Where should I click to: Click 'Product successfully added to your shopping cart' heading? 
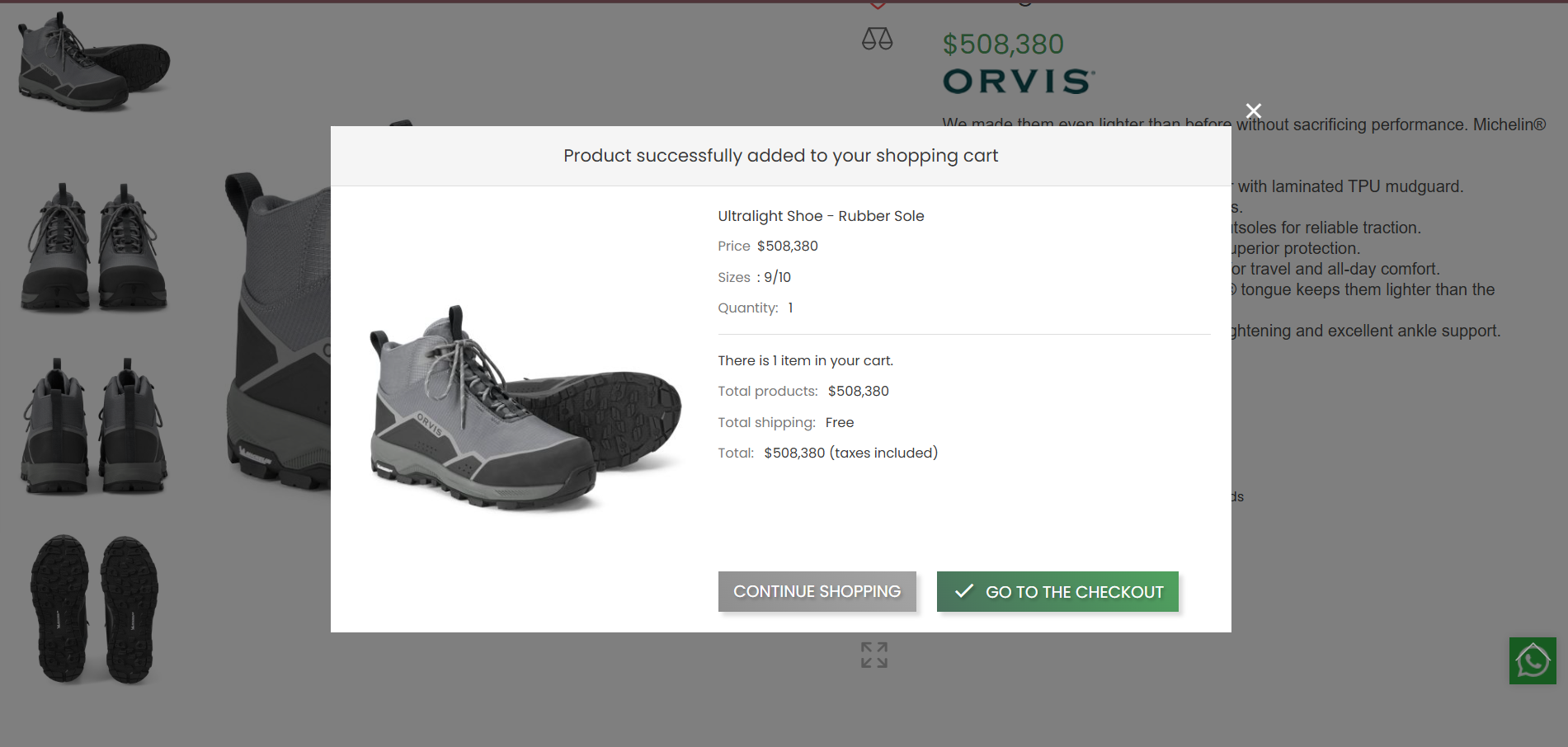point(780,156)
